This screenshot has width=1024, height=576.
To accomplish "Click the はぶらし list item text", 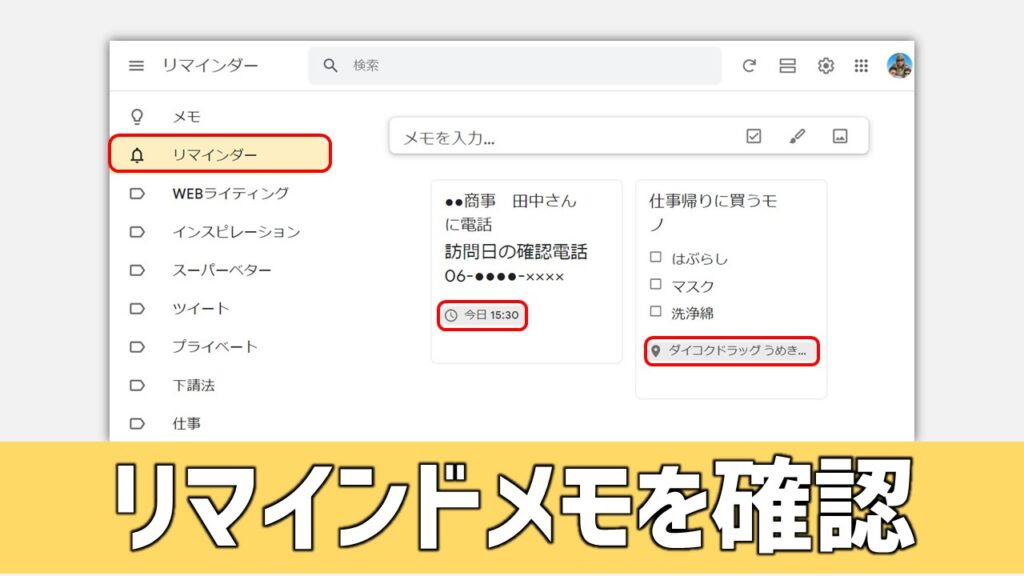I will pos(699,259).
